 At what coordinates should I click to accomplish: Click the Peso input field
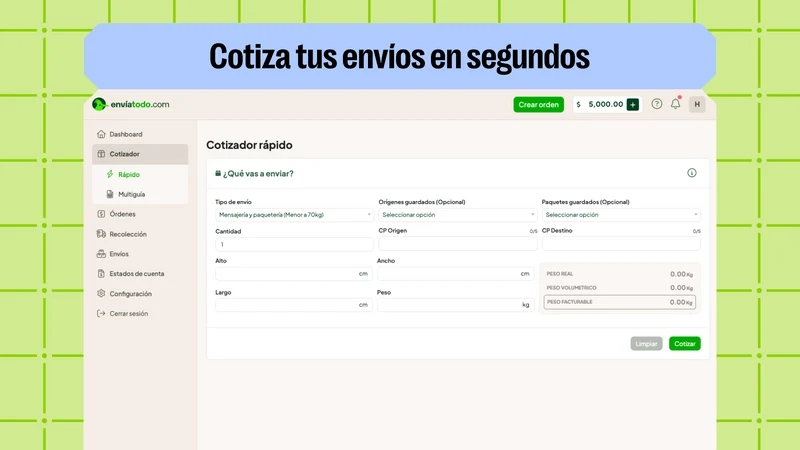(x=455, y=305)
